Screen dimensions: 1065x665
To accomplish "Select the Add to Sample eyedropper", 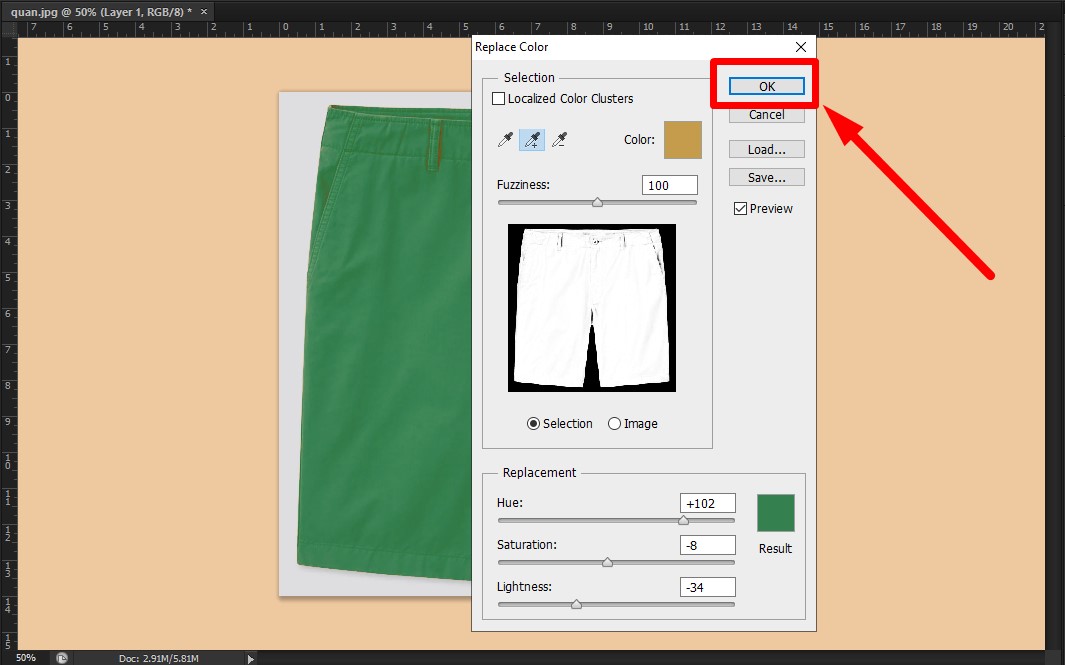I will coord(532,139).
